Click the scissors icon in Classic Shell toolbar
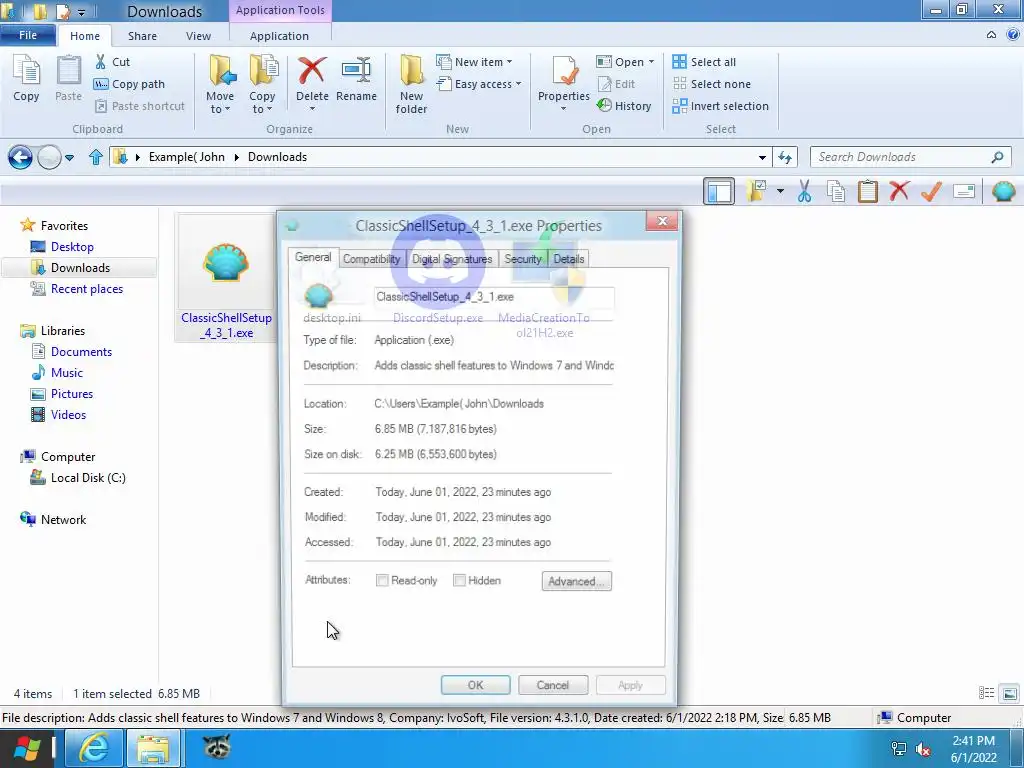The width and height of the screenshot is (1024, 768). [805, 191]
